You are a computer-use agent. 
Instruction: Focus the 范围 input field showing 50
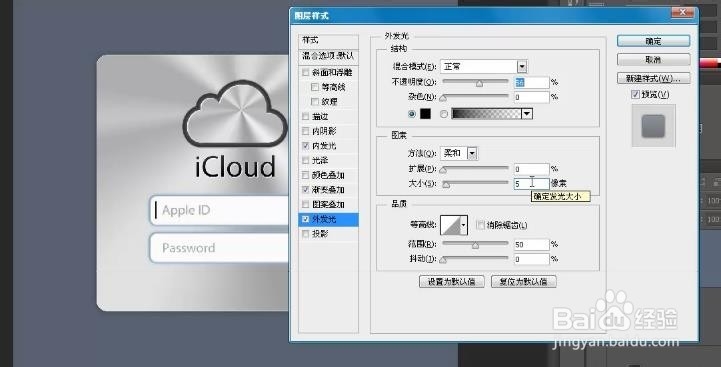(532, 244)
